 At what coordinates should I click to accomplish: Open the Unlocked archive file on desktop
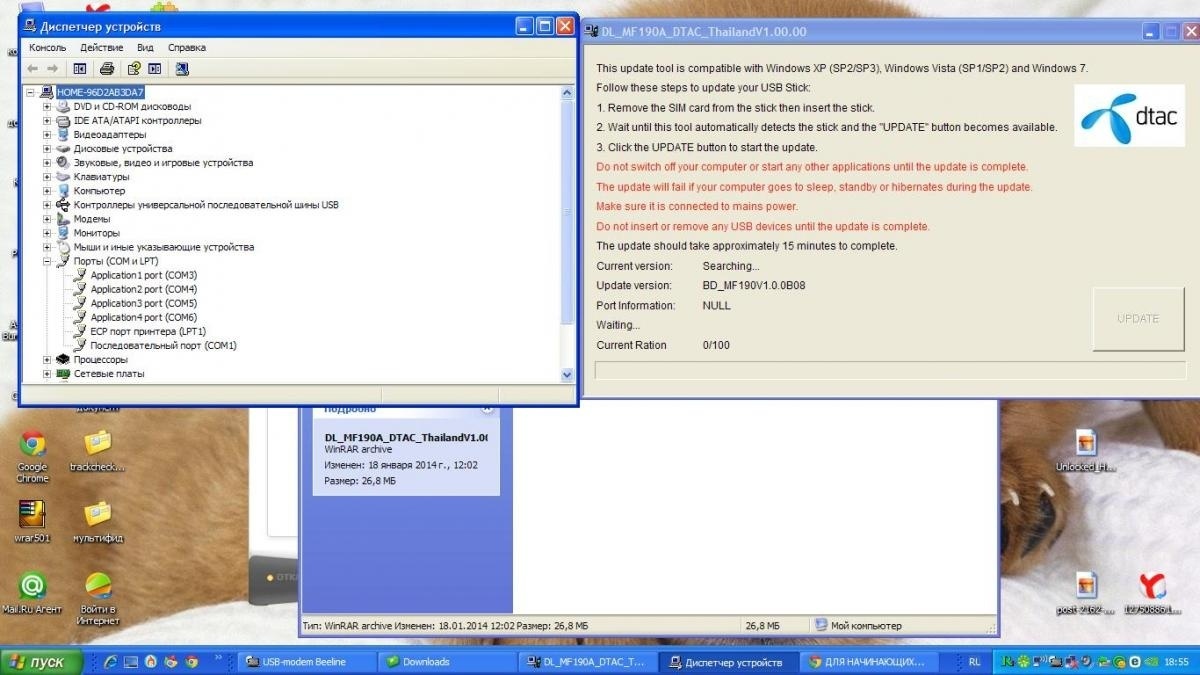point(1086,451)
